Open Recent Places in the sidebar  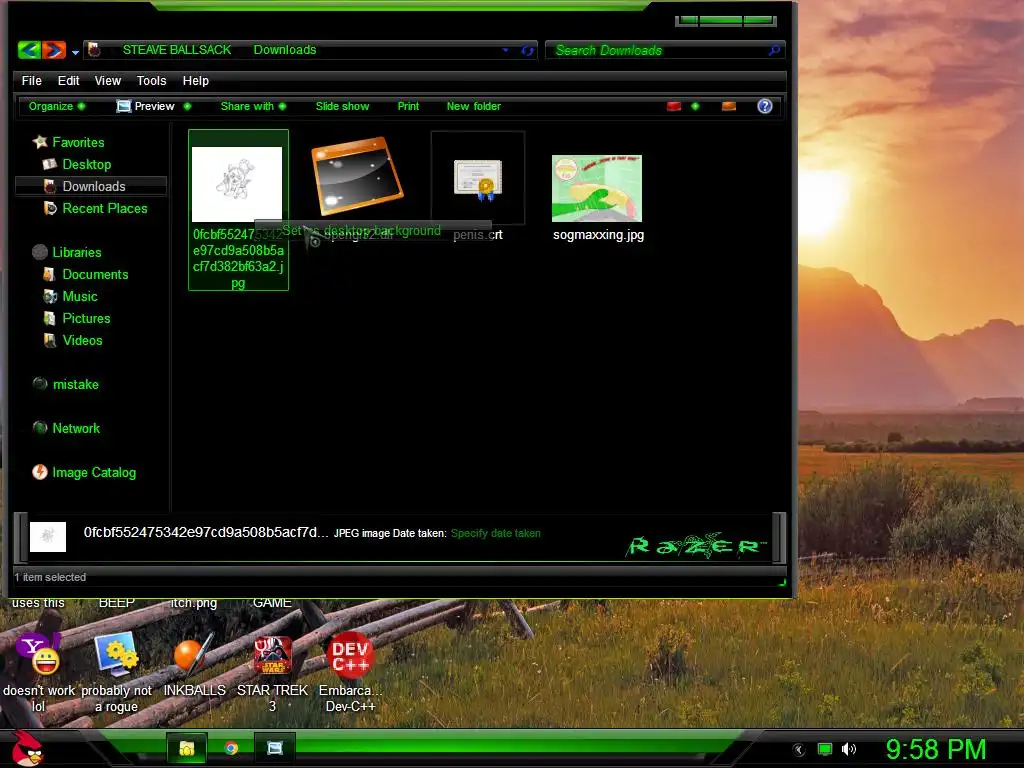(105, 208)
